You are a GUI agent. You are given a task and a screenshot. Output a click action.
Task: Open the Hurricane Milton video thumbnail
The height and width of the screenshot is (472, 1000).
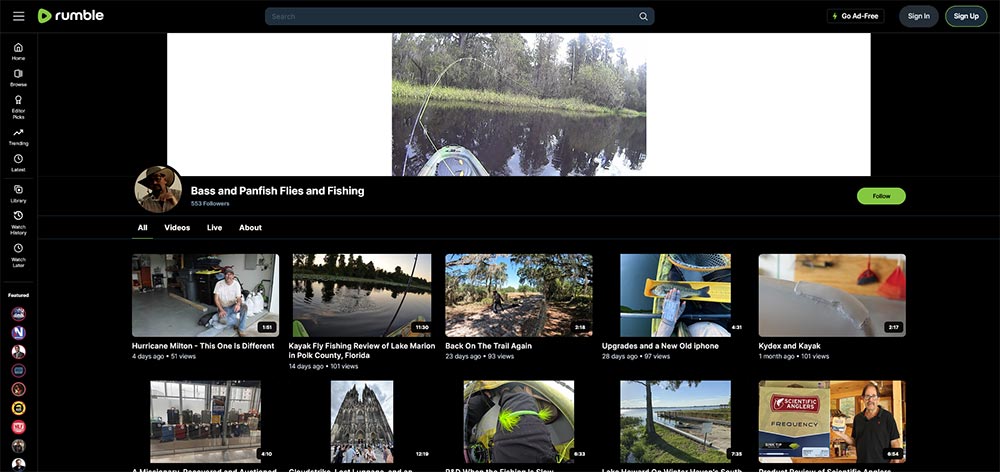[x=205, y=295]
